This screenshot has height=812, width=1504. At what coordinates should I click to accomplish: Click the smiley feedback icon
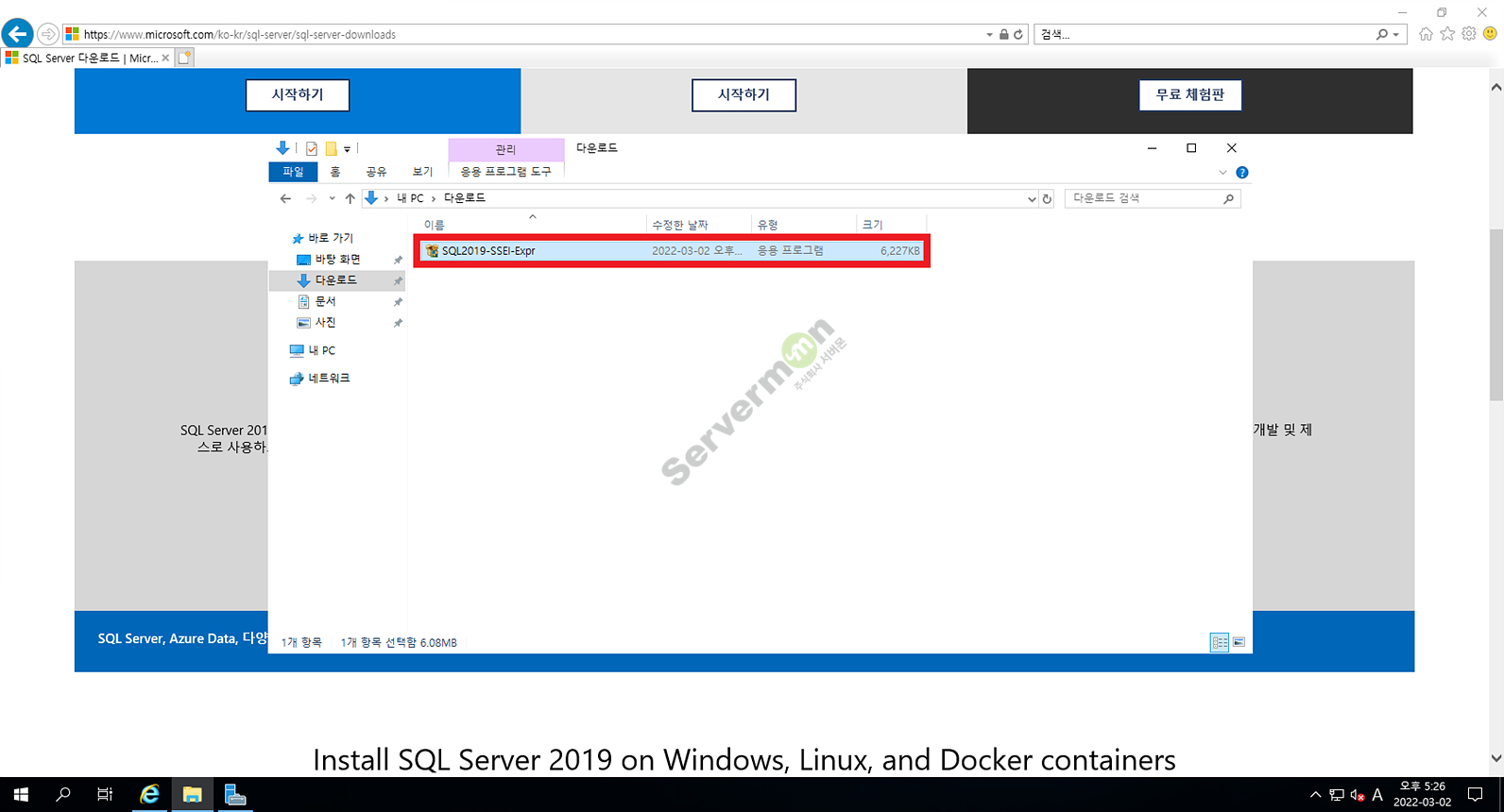pyautogui.click(x=1490, y=34)
